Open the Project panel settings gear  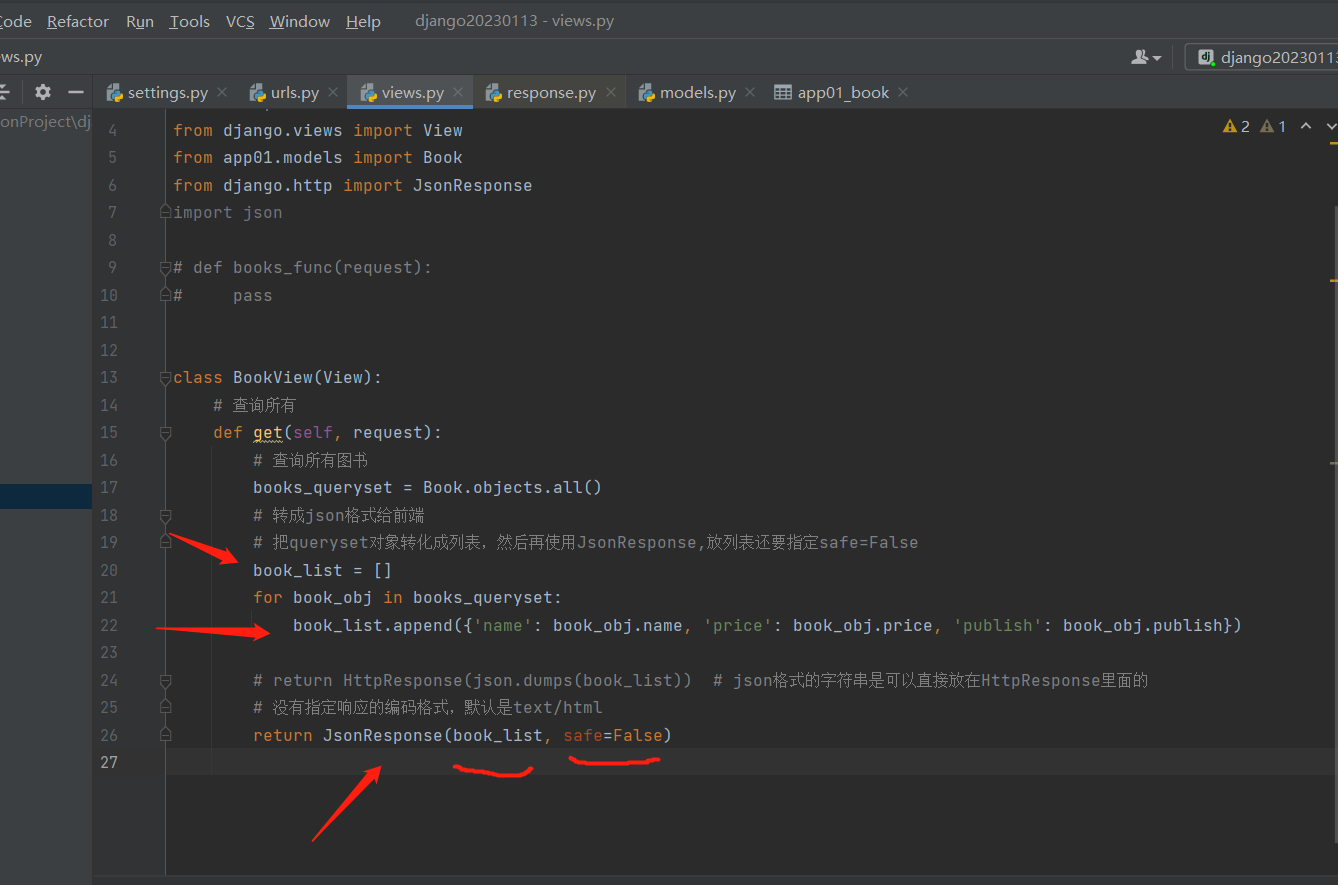click(42, 92)
